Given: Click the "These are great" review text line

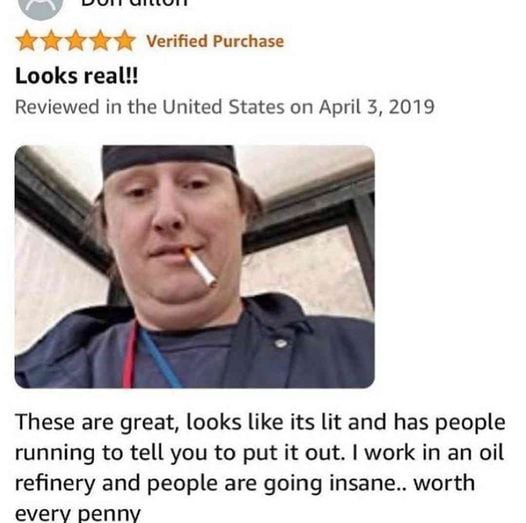Looking at the screenshot, I should point(260,422).
